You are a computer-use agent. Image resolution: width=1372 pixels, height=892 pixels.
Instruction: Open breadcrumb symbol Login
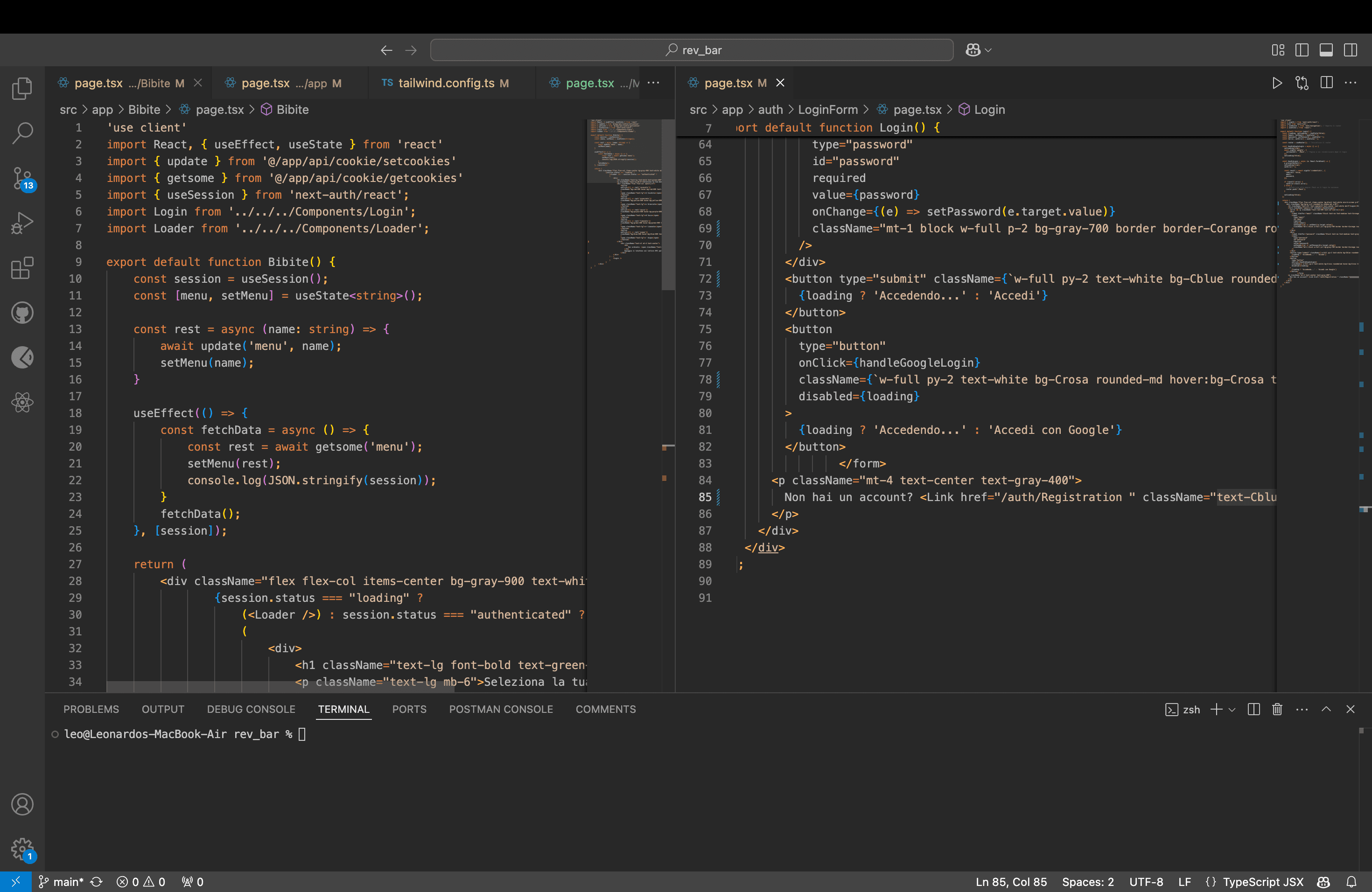[982, 110]
